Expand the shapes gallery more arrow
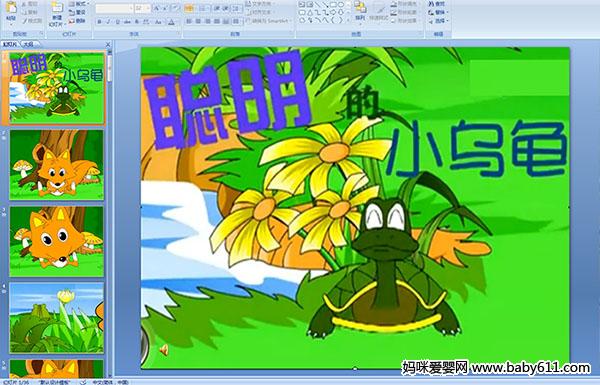This screenshot has width=600, height=385. (x=348, y=19)
